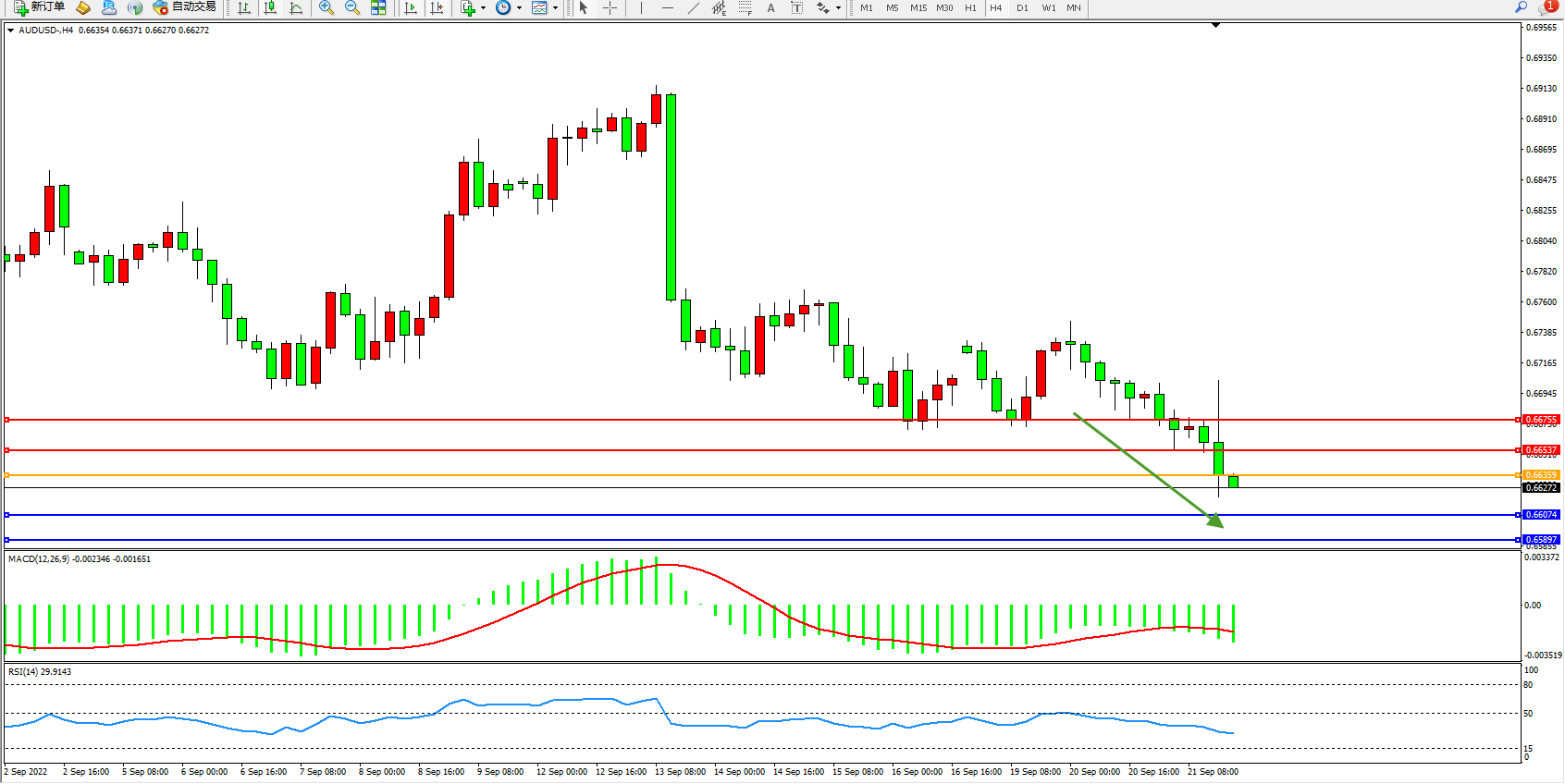The height and width of the screenshot is (784, 1565).
Task: Toggle Chart Auto Scroll button
Action: tap(411, 7)
